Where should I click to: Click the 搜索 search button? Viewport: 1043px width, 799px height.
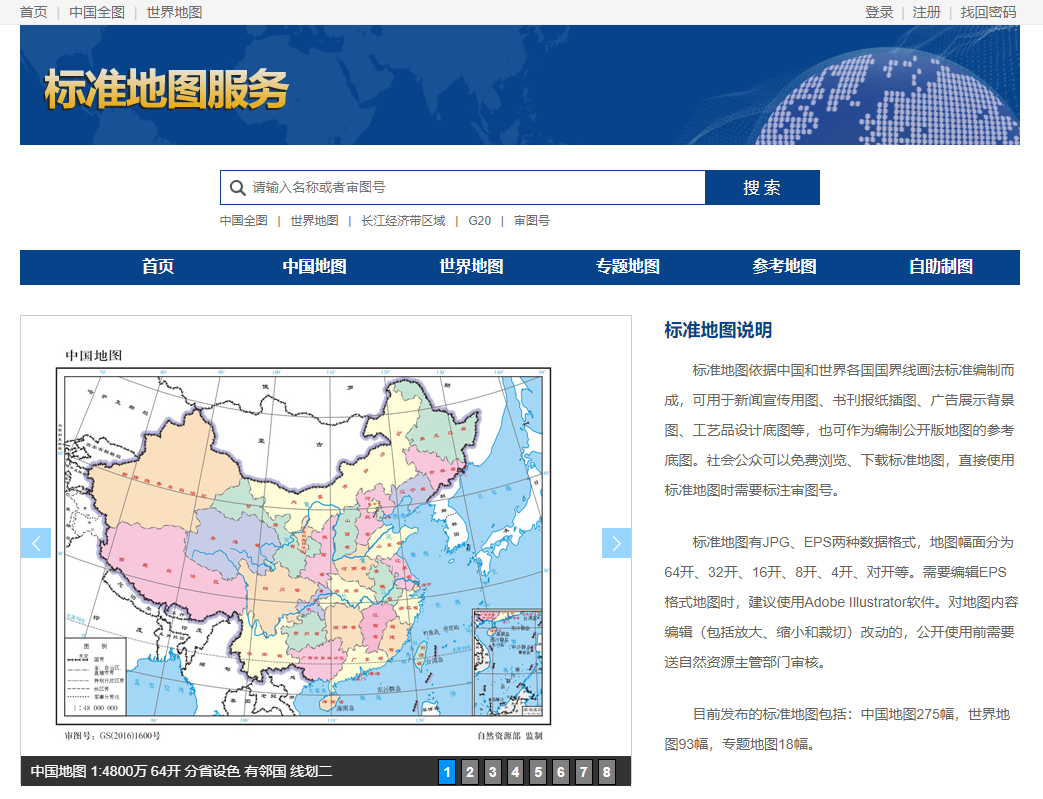[762, 188]
